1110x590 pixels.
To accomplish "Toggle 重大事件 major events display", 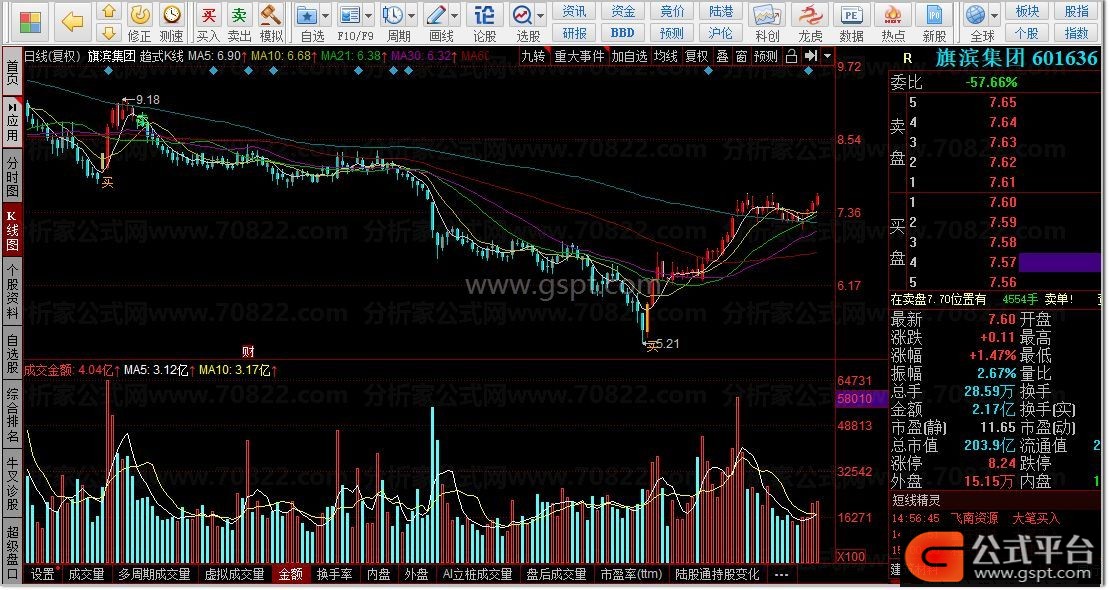I will [x=579, y=56].
